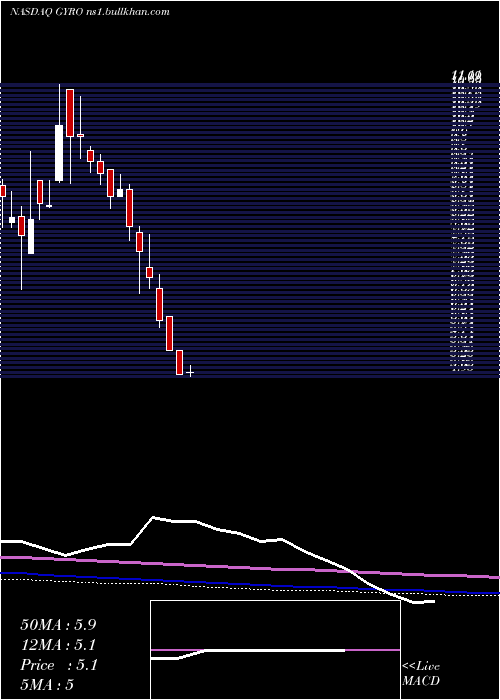Screen dimensions: 500x700
Task: Click the '5MA : 5' label
Action: [x=47, y=685]
